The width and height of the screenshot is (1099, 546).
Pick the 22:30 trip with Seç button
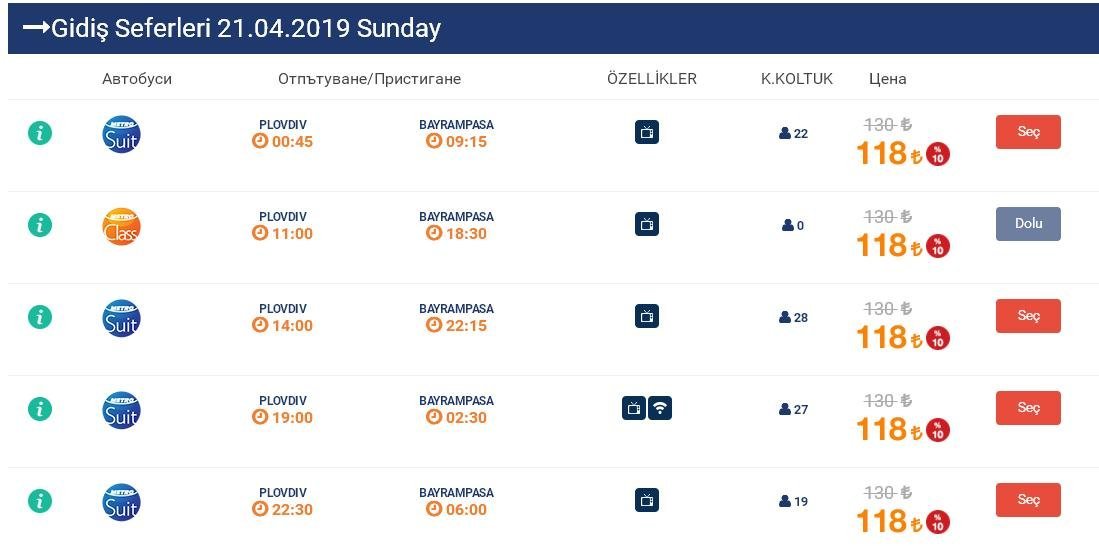[x=1028, y=500]
